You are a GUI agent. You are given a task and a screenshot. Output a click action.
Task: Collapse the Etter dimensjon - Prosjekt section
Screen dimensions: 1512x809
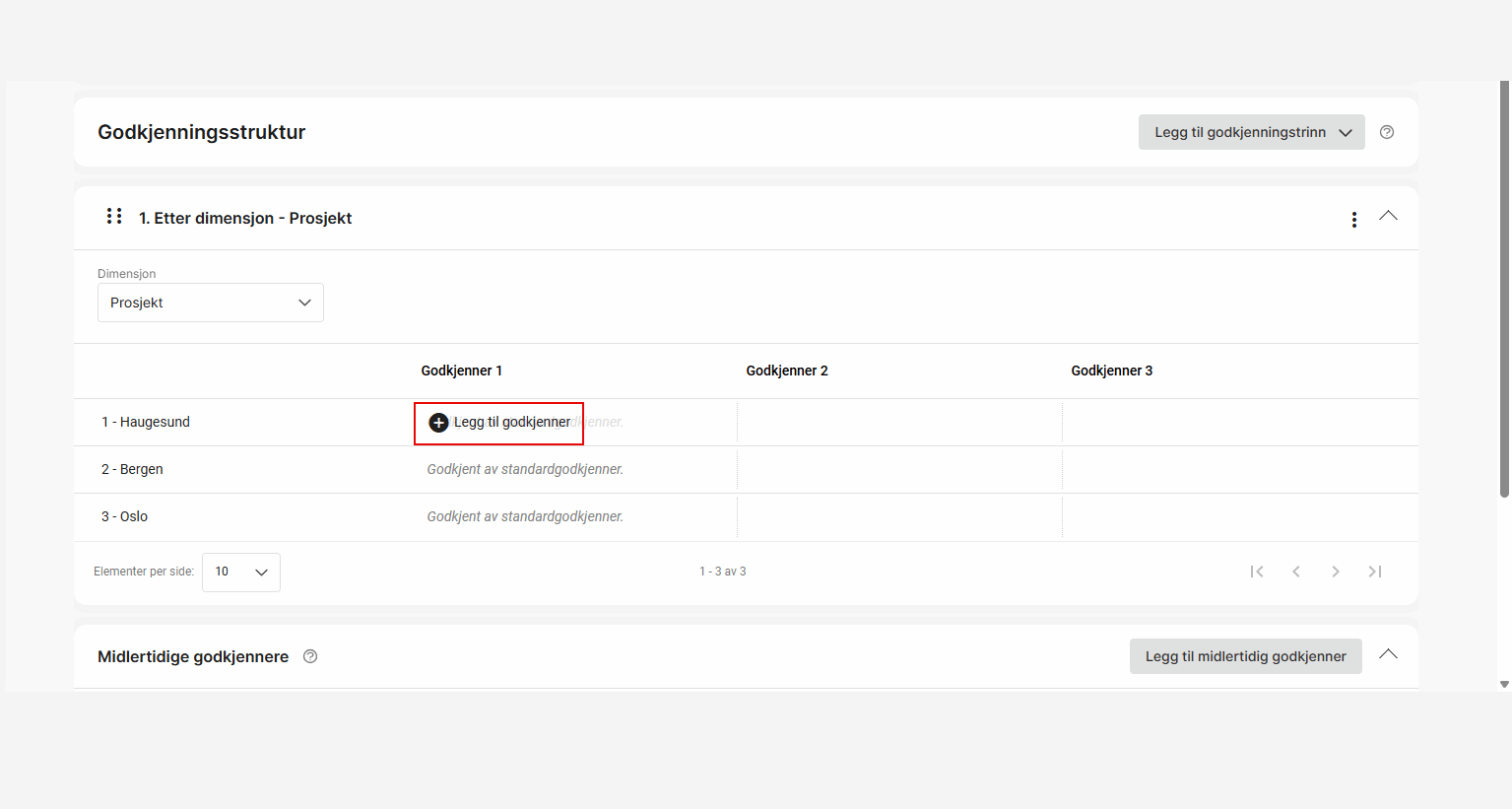click(1388, 216)
